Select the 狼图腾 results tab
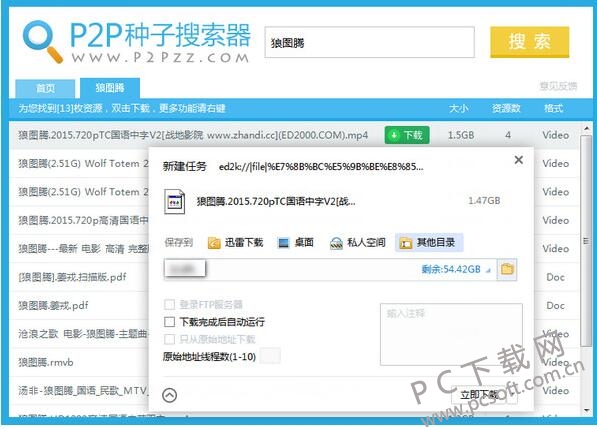The width and height of the screenshot is (597, 429). [x=110, y=88]
